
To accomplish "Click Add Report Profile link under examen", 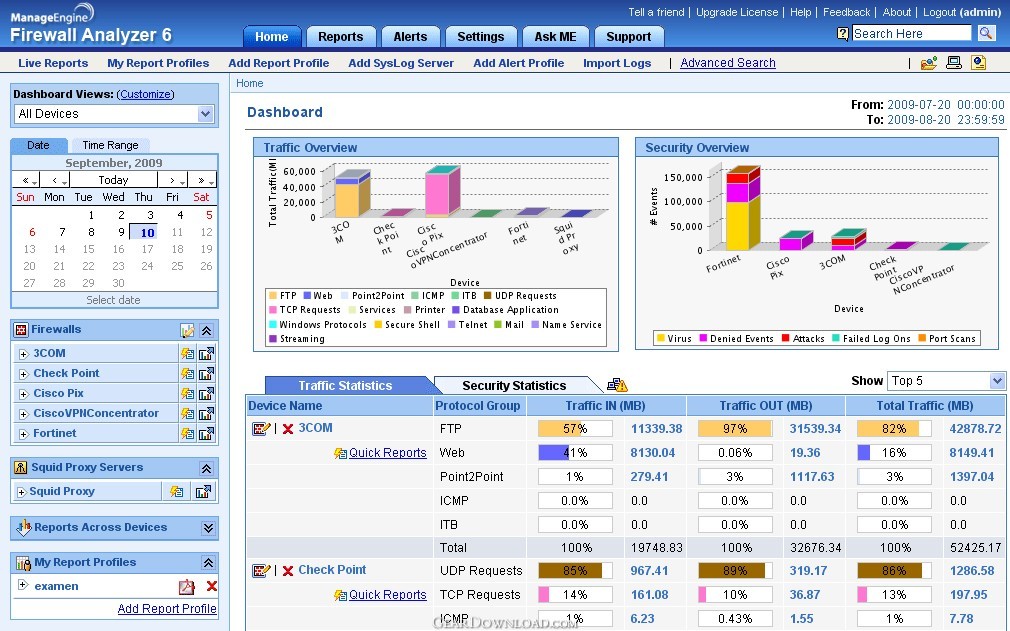I will (x=167, y=608).
